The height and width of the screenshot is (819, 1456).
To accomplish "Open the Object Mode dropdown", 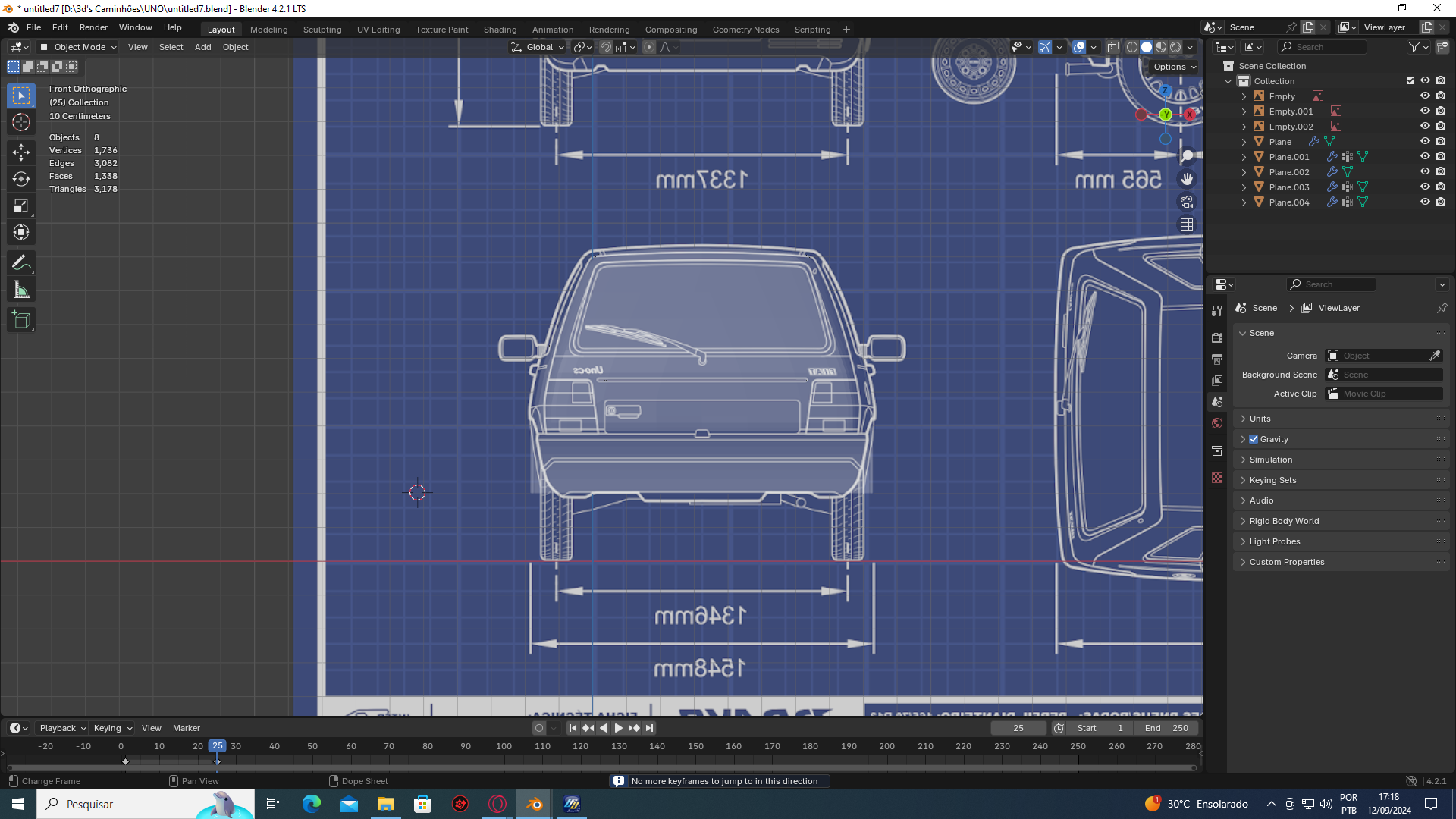I will click(x=78, y=47).
